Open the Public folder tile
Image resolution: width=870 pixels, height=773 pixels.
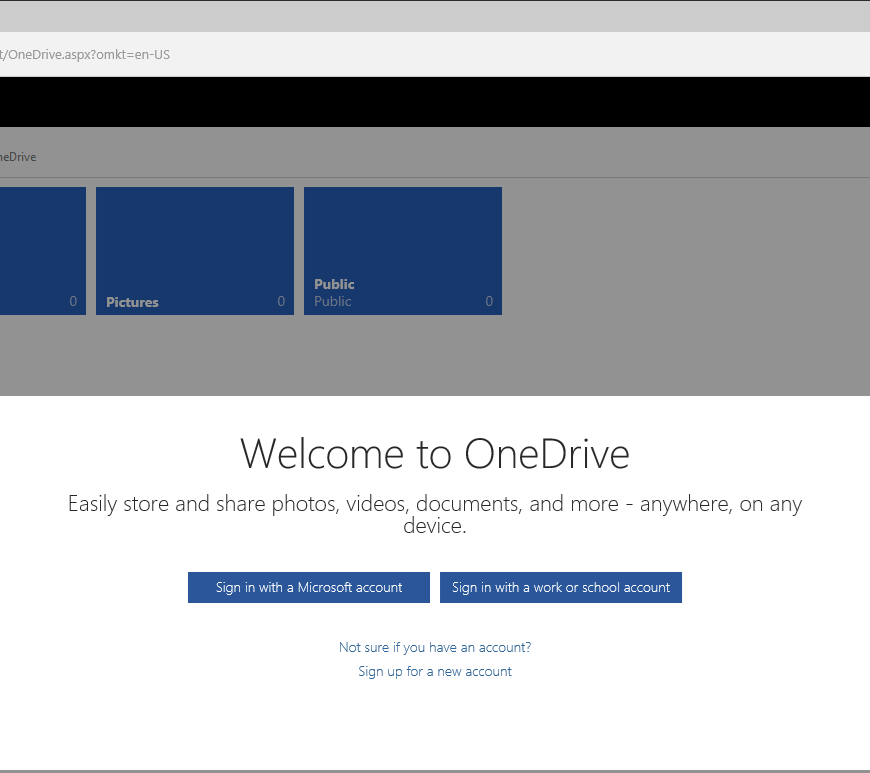(x=403, y=251)
